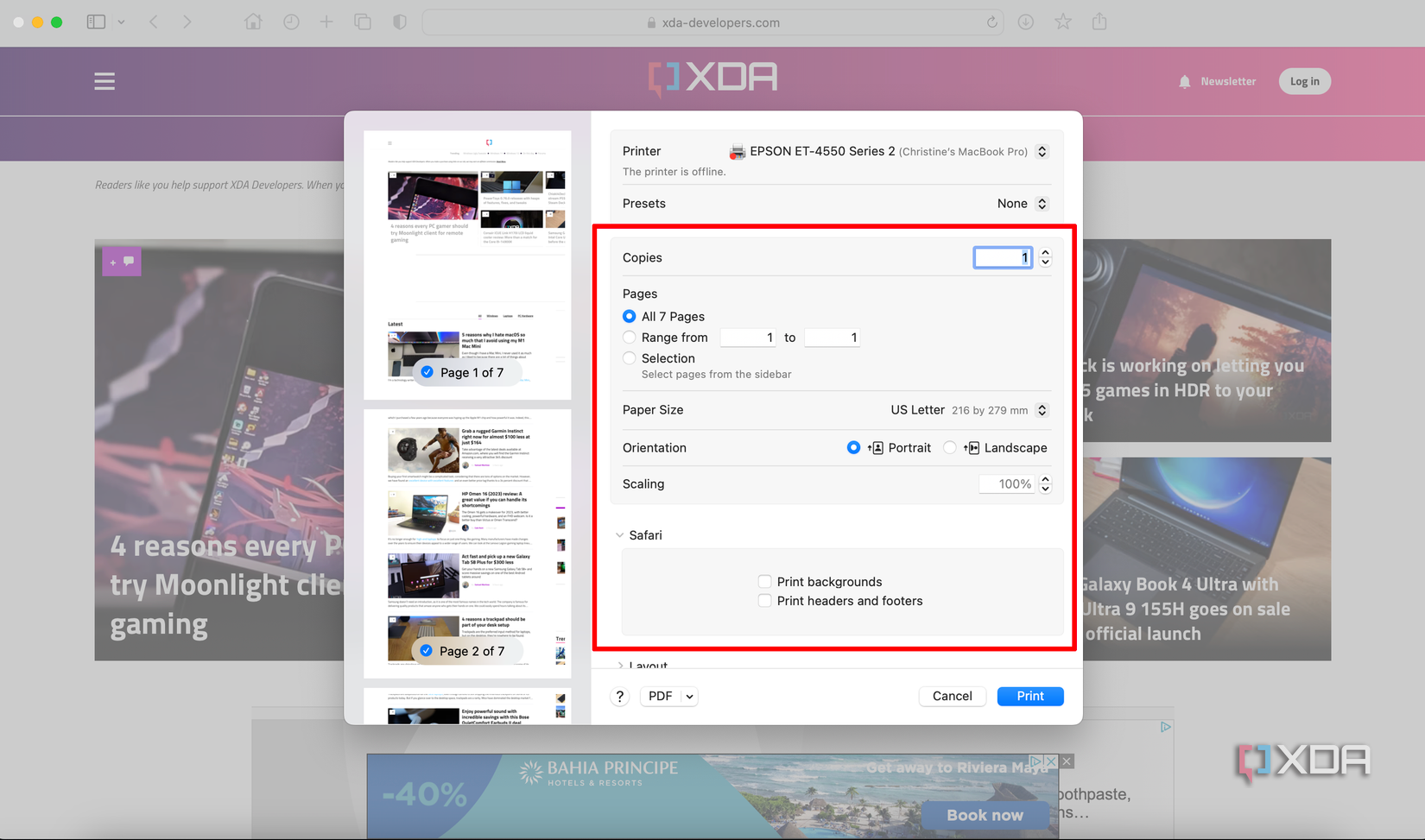Click the Scaling percentage field
1425x840 pixels.
click(1007, 484)
